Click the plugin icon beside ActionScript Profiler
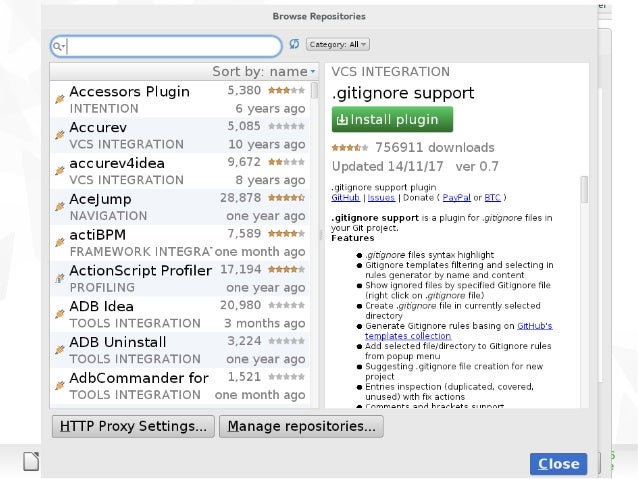The height and width of the screenshot is (479, 638). point(60,278)
